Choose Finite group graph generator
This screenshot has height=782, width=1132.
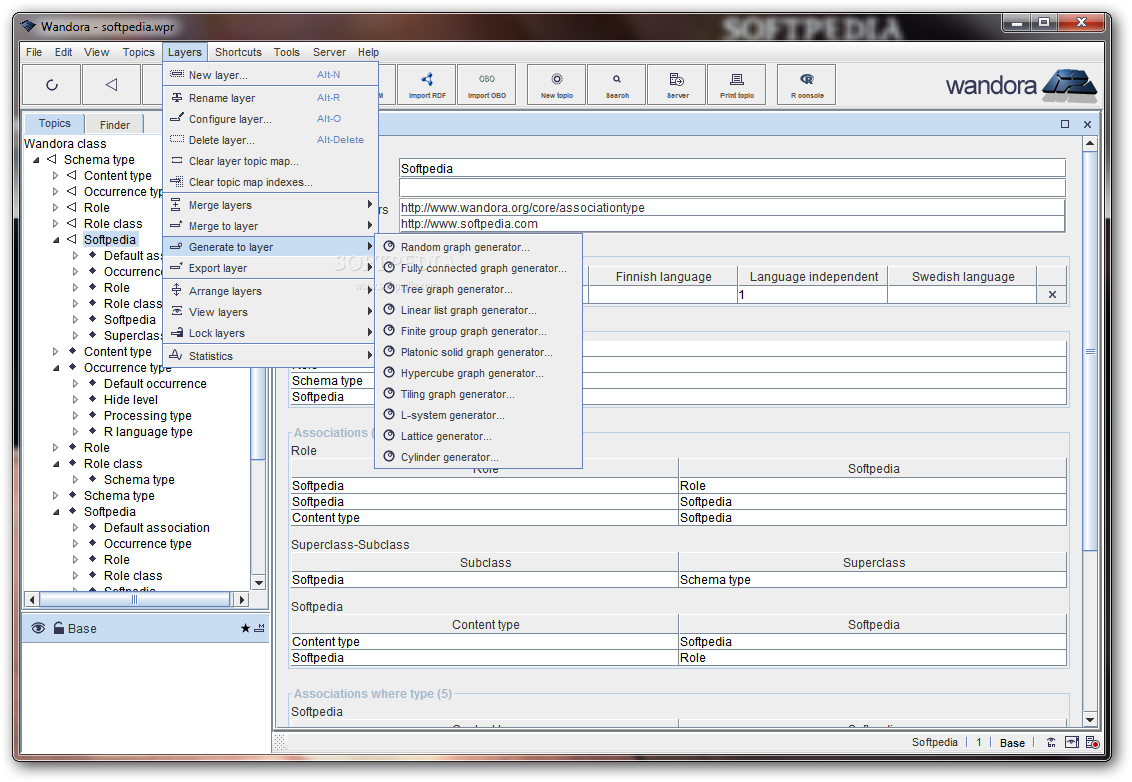[x=479, y=331]
